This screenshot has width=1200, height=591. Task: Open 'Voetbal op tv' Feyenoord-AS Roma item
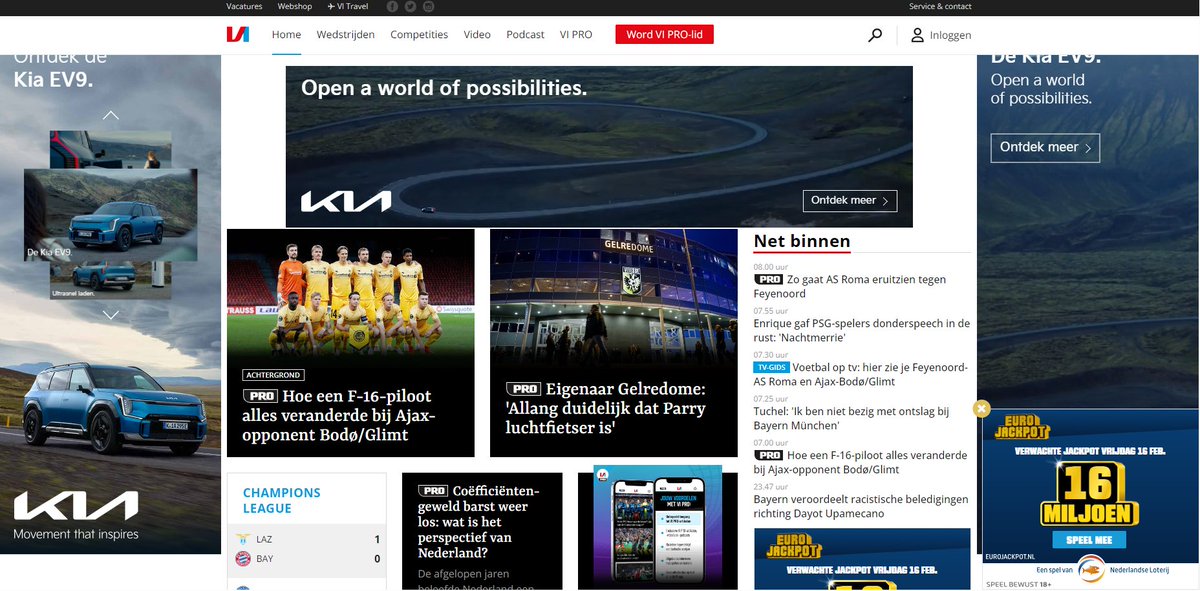pyautogui.click(x=861, y=375)
